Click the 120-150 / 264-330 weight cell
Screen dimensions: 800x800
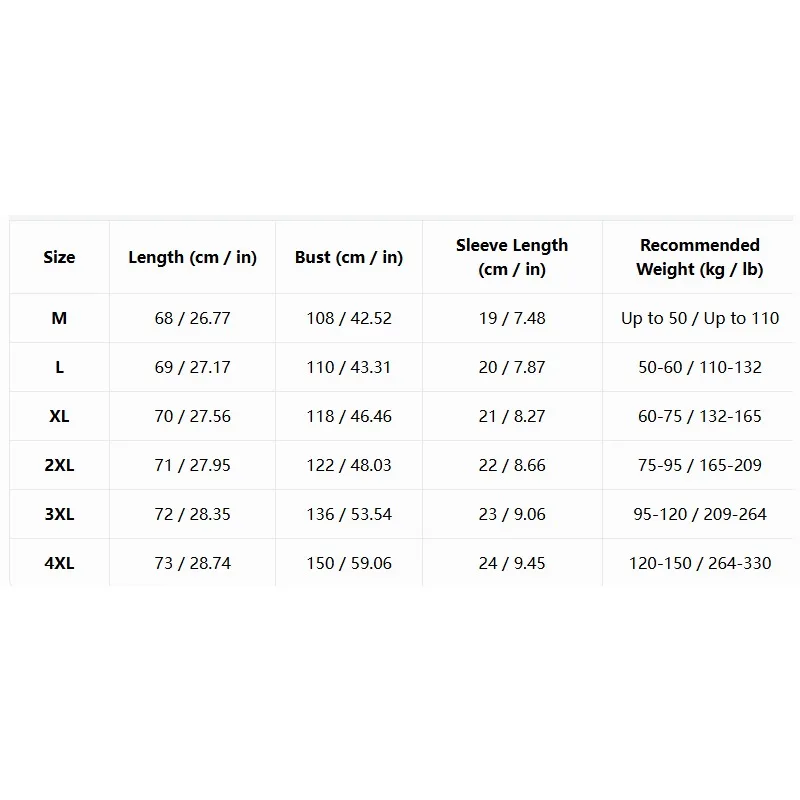(699, 563)
